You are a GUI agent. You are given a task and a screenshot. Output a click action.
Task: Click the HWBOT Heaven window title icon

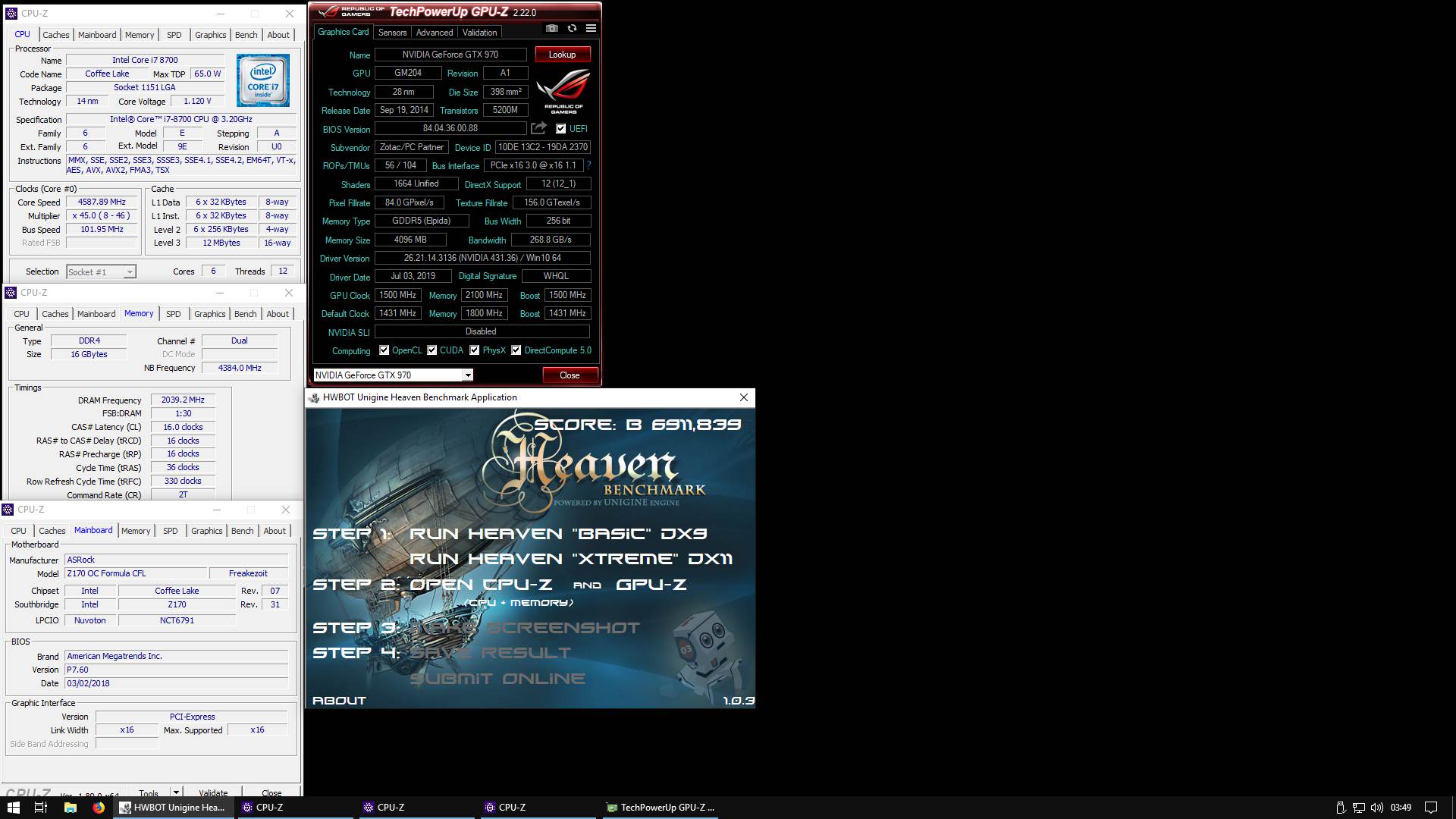click(x=314, y=397)
